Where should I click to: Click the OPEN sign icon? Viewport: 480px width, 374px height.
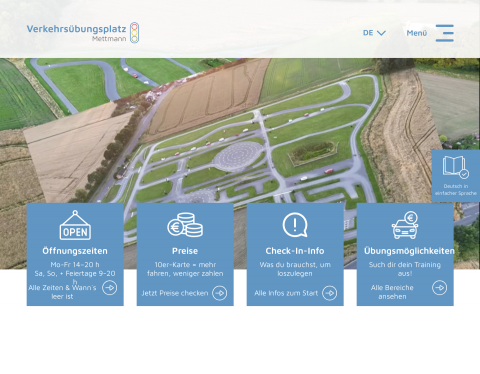(x=75, y=225)
